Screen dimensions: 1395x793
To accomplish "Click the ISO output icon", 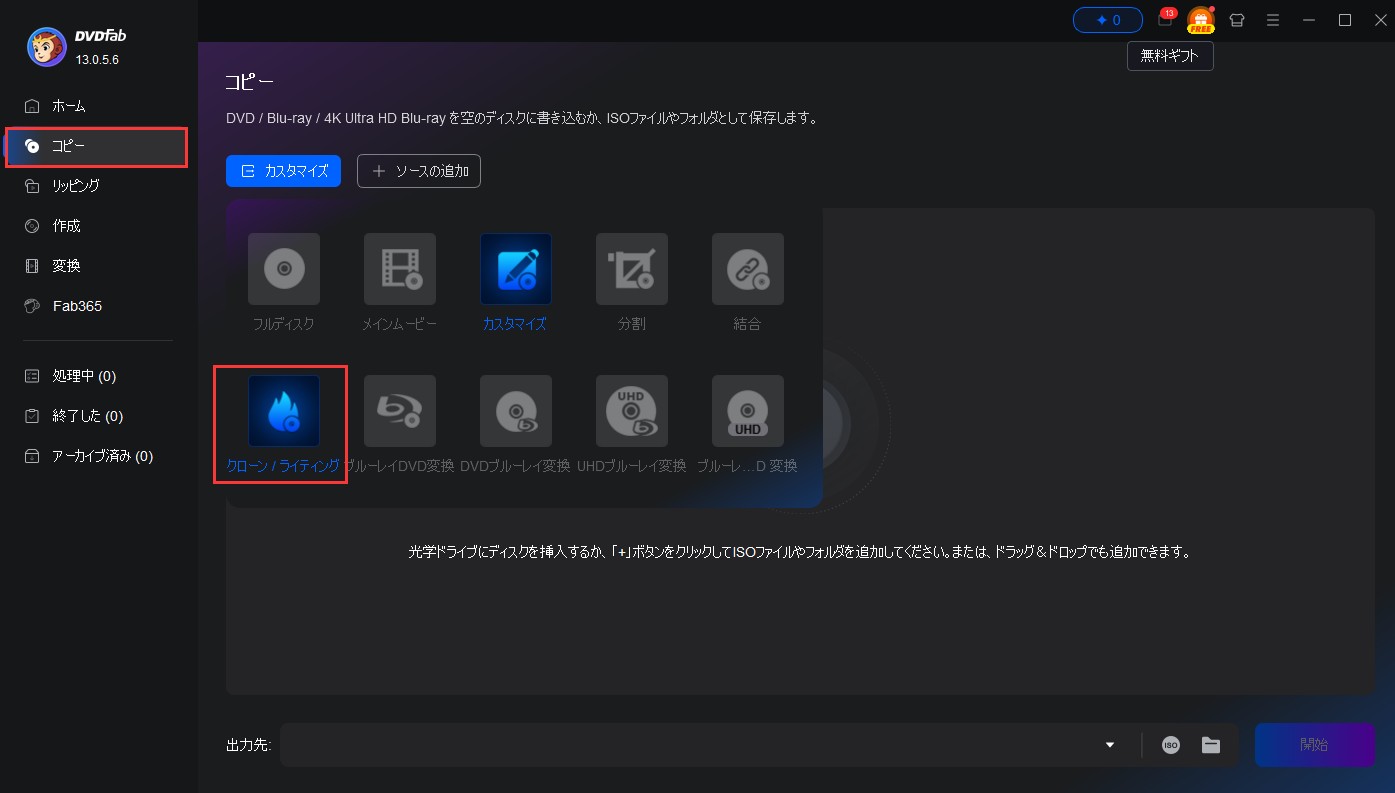I will coord(1171,745).
